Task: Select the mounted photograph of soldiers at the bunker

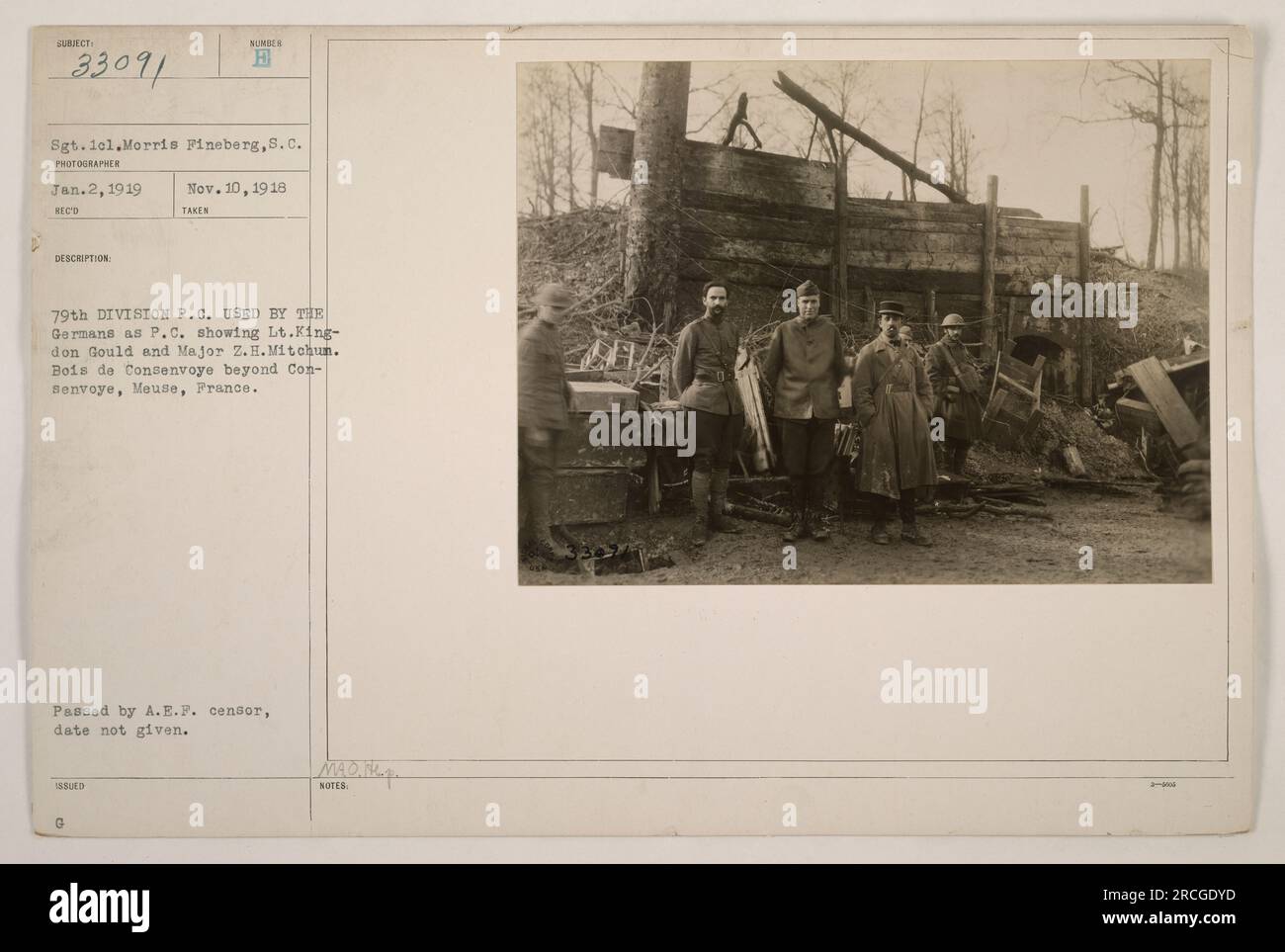Action: pyautogui.click(x=864, y=322)
